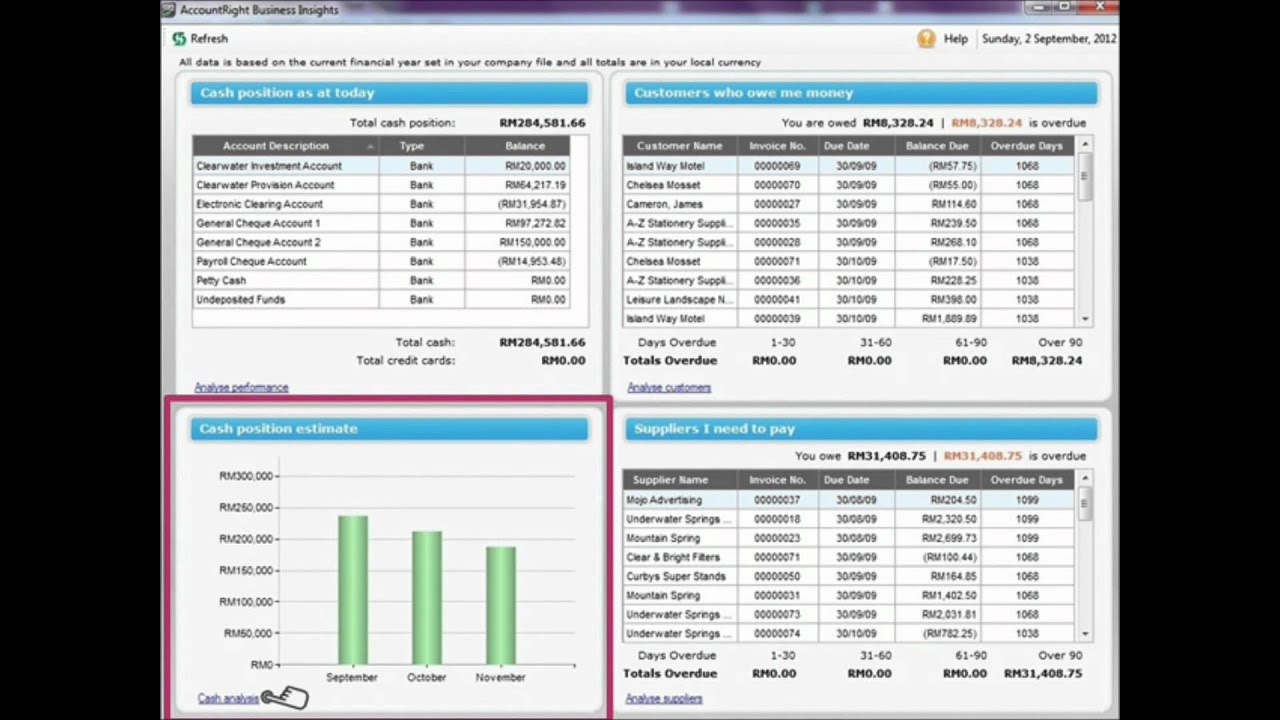Click the October bar in cash estimate chart
The image size is (1280, 720).
coord(426,598)
